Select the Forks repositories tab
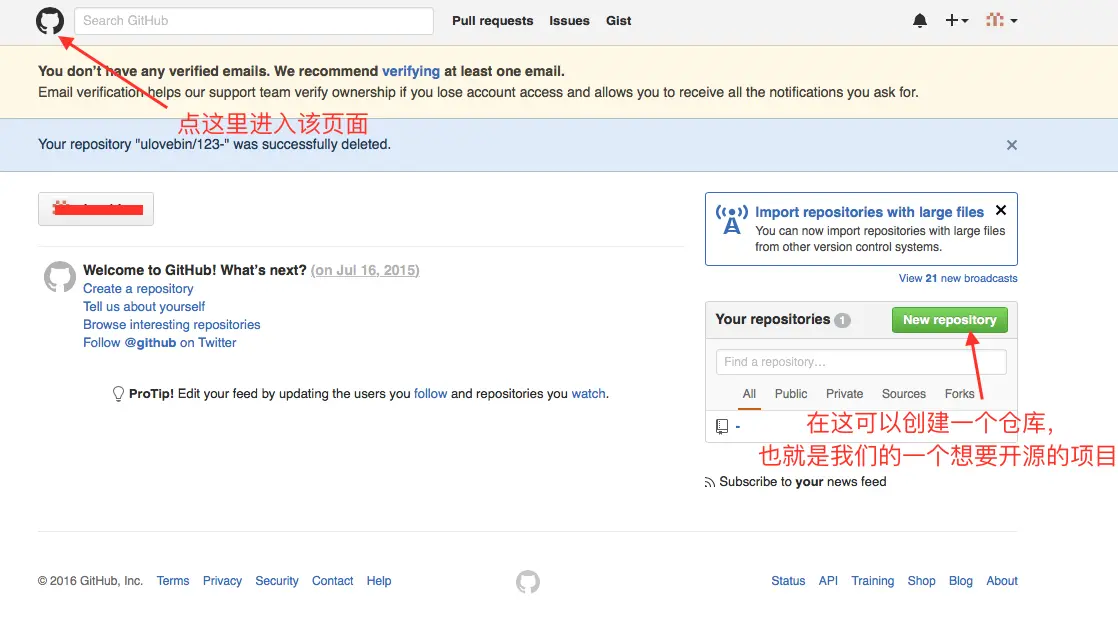Screen dimensions: 1118x623 (959, 393)
